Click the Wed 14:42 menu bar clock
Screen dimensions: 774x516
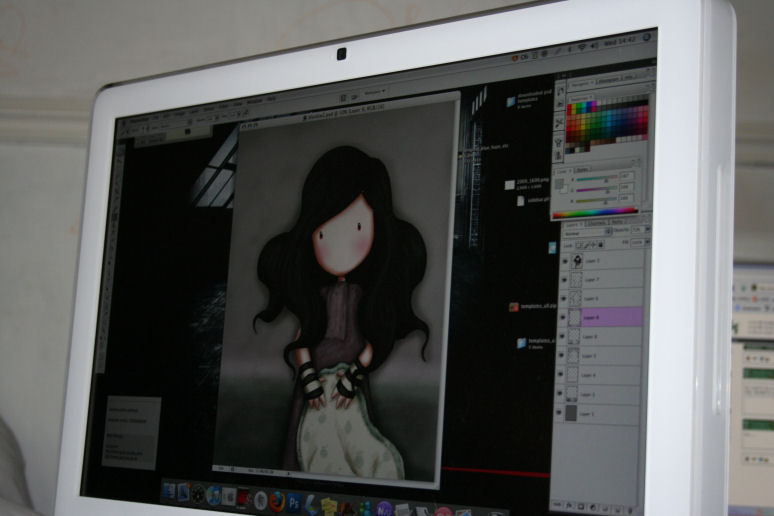(619, 40)
